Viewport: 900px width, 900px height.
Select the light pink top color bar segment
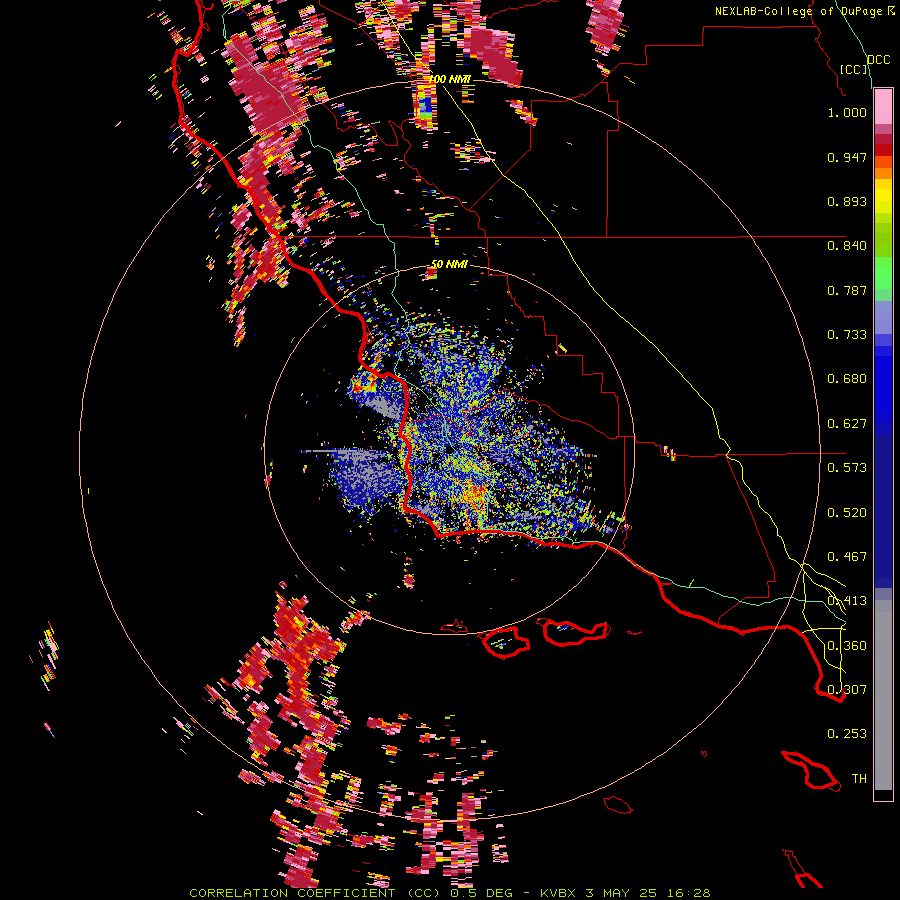click(x=883, y=107)
